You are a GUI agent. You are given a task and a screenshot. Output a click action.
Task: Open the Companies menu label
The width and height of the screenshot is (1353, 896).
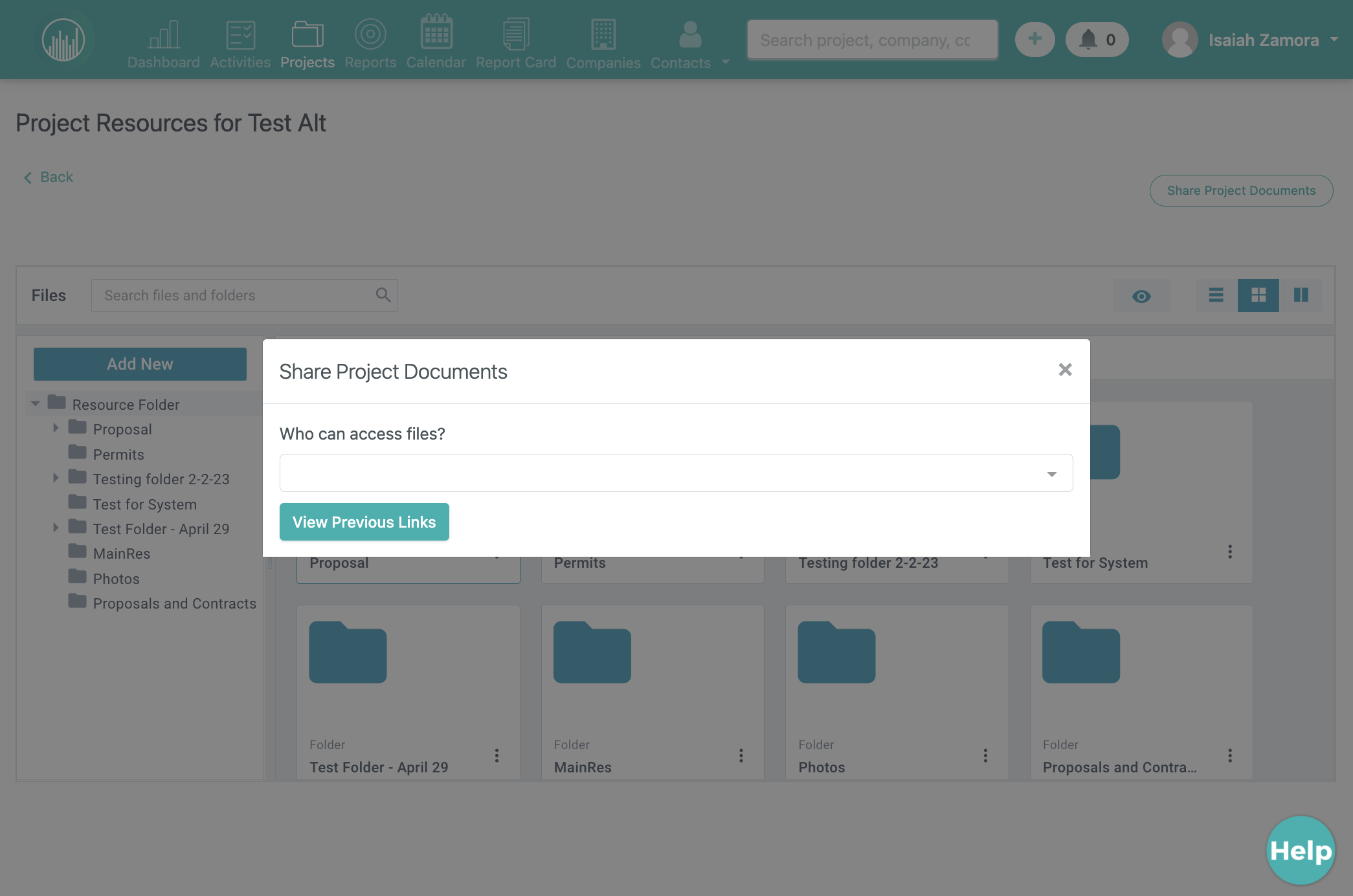[603, 63]
